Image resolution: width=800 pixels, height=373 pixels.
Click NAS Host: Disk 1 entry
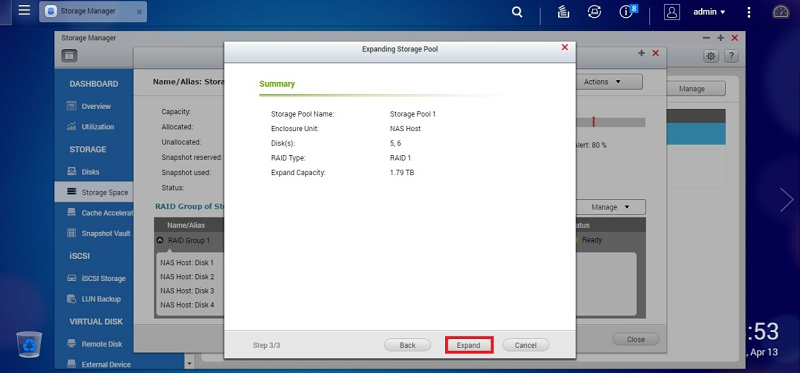pyautogui.click(x=187, y=263)
